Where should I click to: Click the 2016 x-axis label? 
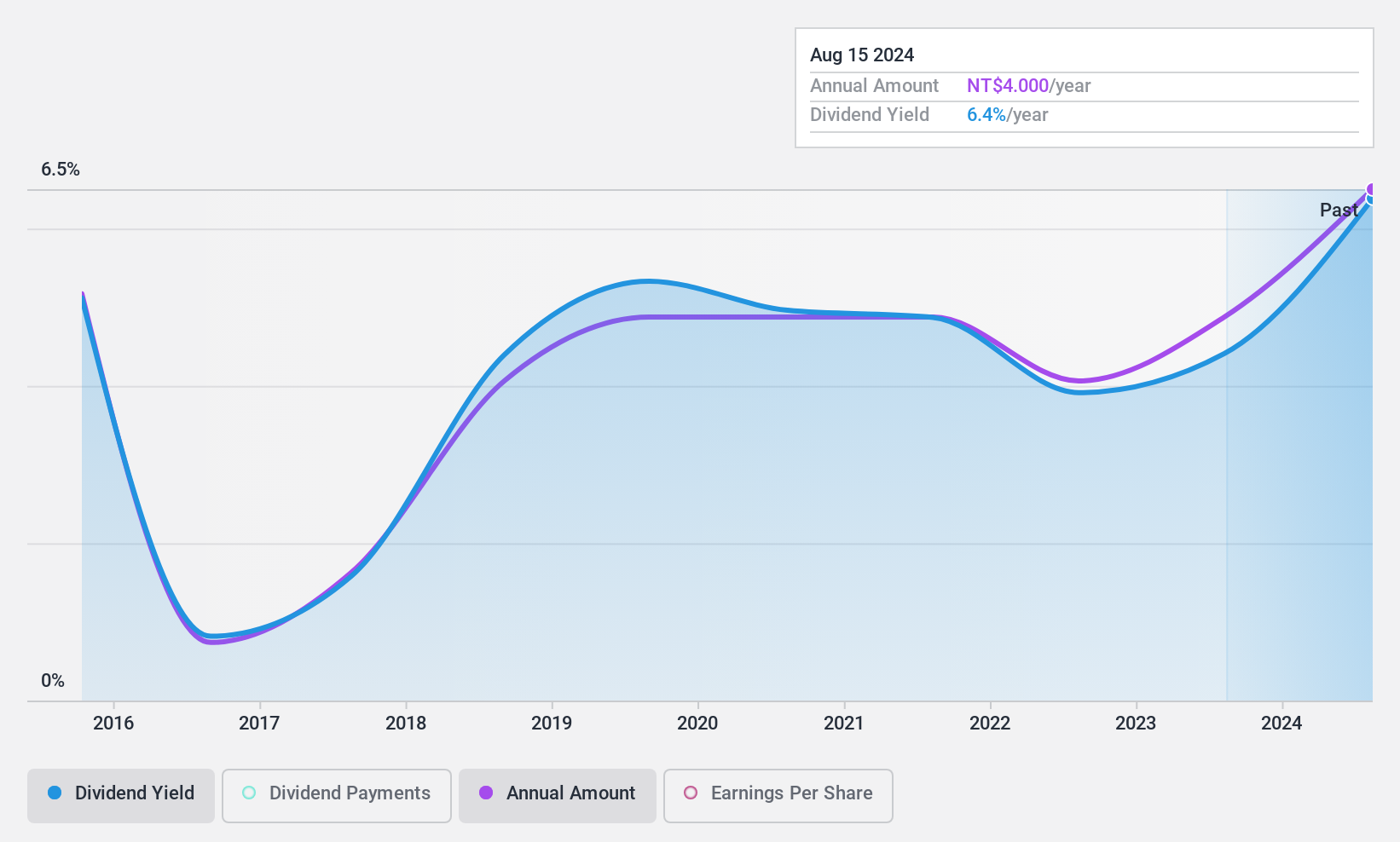(113, 724)
